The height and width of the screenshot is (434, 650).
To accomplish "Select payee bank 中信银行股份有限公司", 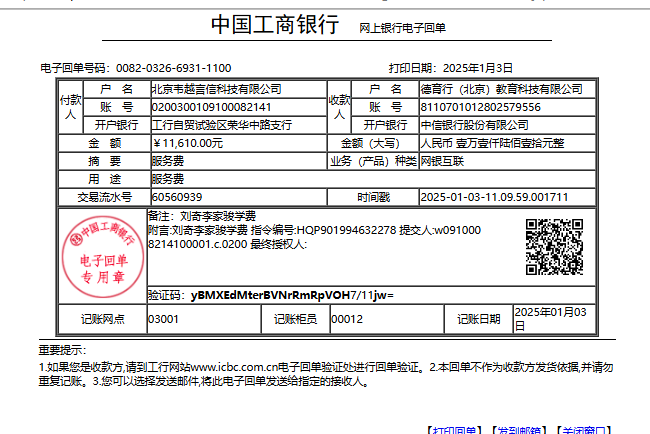I will click(x=475, y=125).
